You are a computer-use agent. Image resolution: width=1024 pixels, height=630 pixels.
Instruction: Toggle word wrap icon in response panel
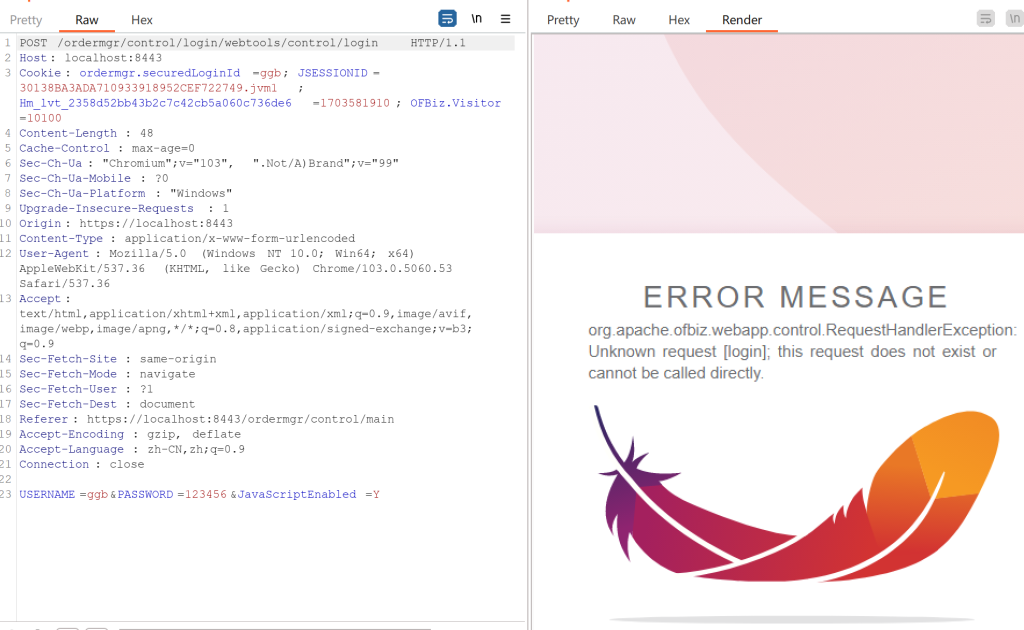[x=986, y=18]
